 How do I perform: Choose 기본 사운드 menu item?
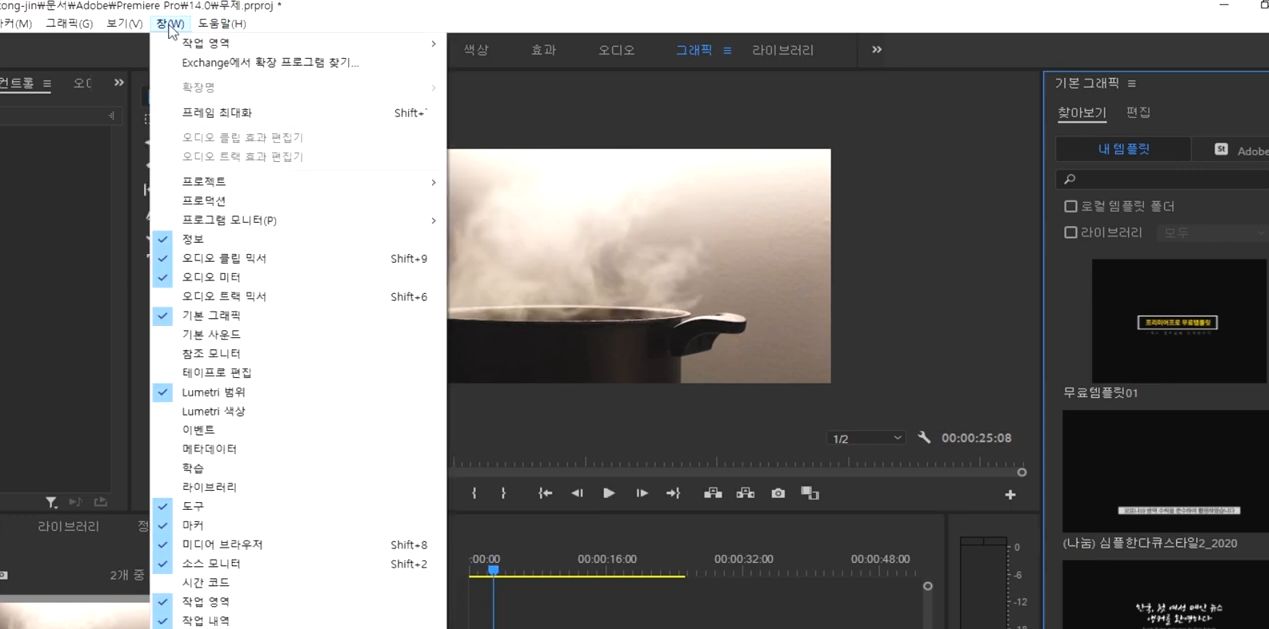click(x=298, y=334)
